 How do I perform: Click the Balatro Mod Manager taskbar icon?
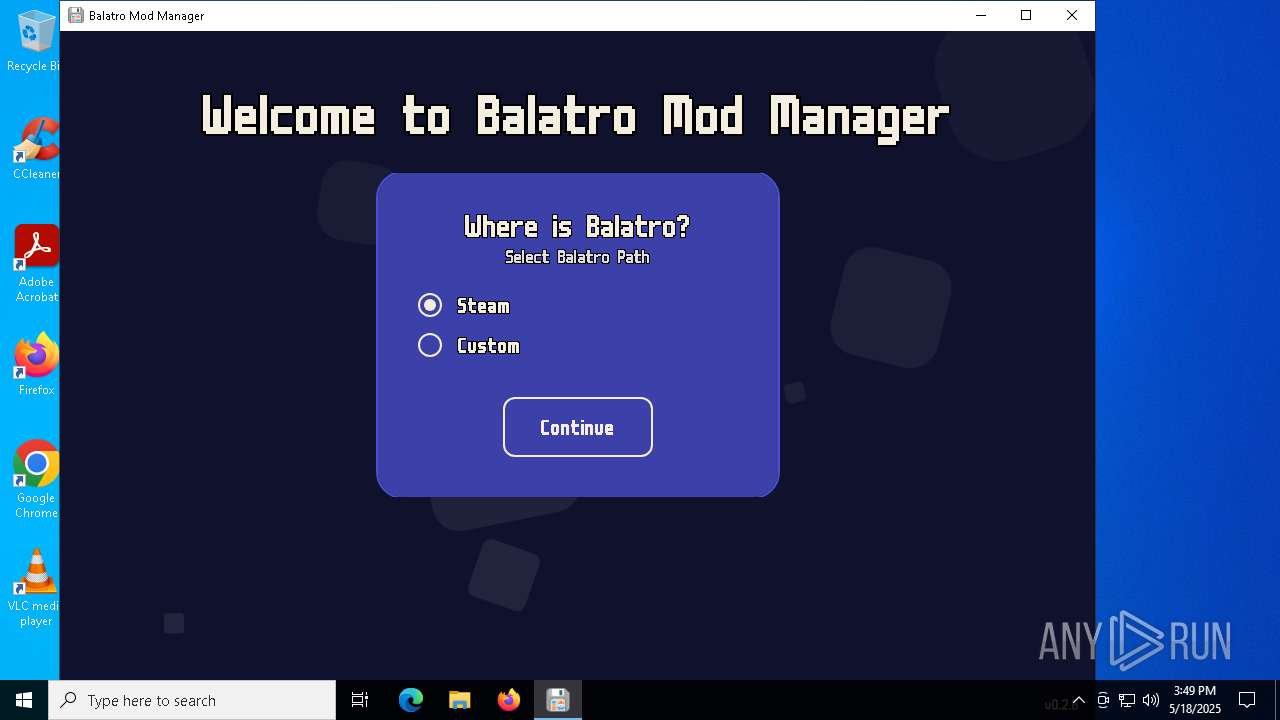557,700
